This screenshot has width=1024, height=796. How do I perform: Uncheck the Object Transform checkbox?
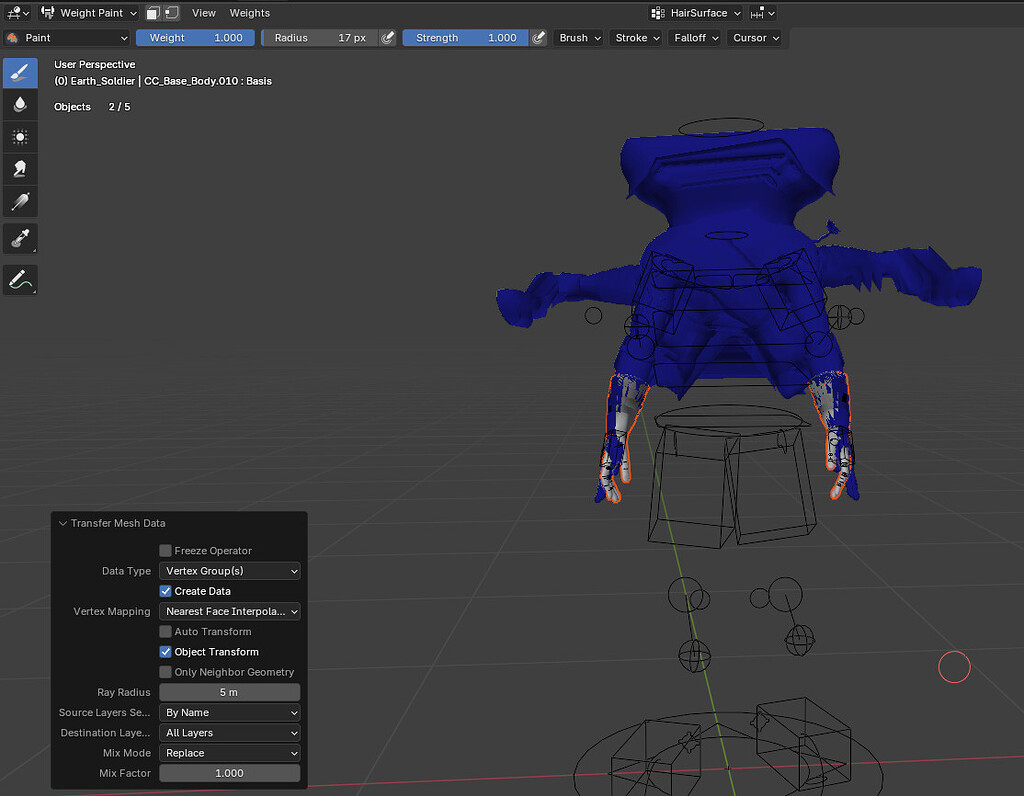point(166,652)
